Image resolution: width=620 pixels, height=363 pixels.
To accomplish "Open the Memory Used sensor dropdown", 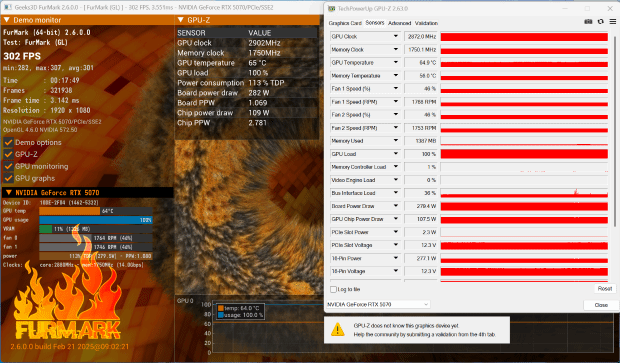I will [x=395, y=141].
